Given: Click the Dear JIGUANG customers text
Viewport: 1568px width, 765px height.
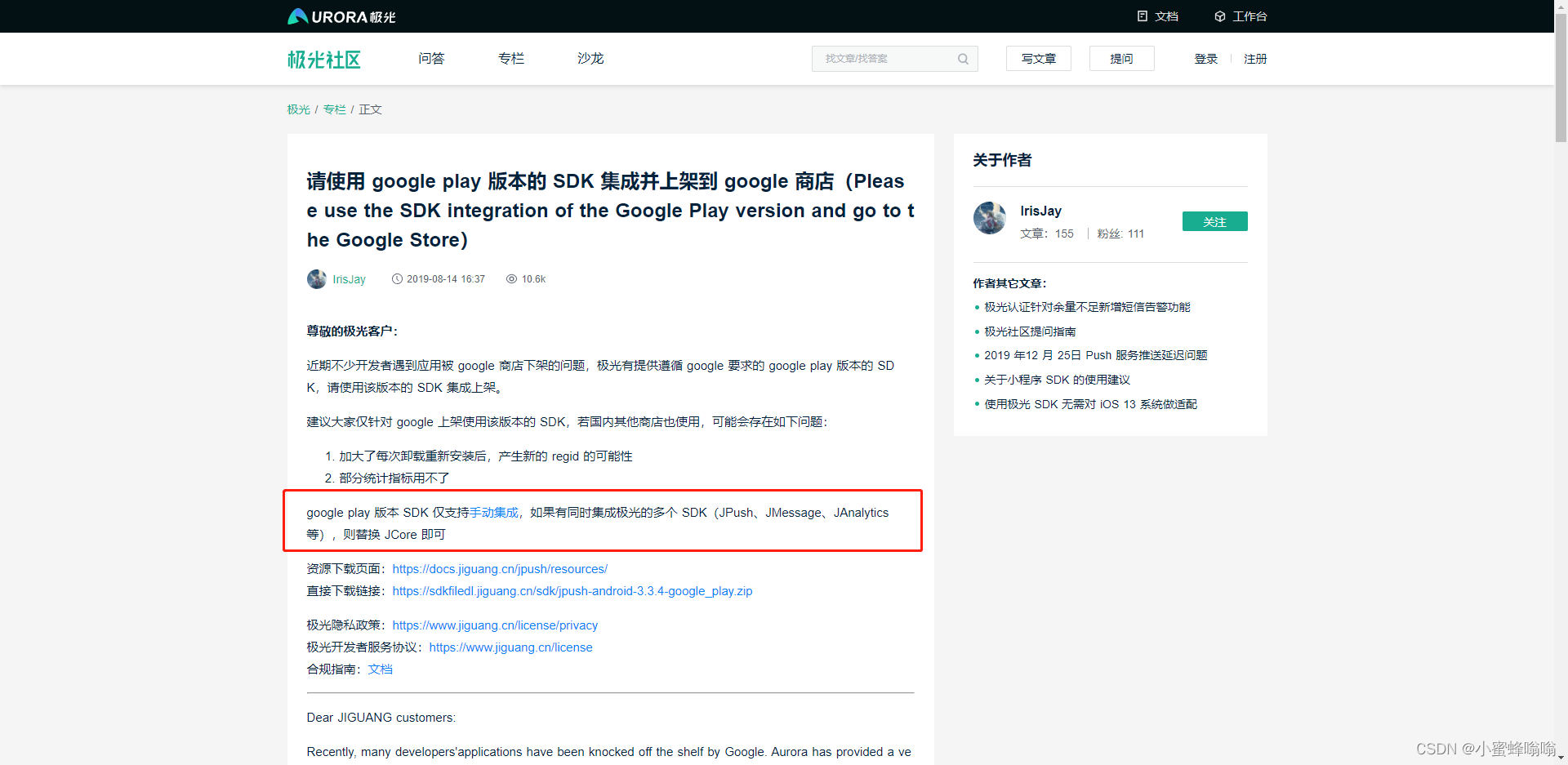Looking at the screenshot, I should pyautogui.click(x=381, y=718).
